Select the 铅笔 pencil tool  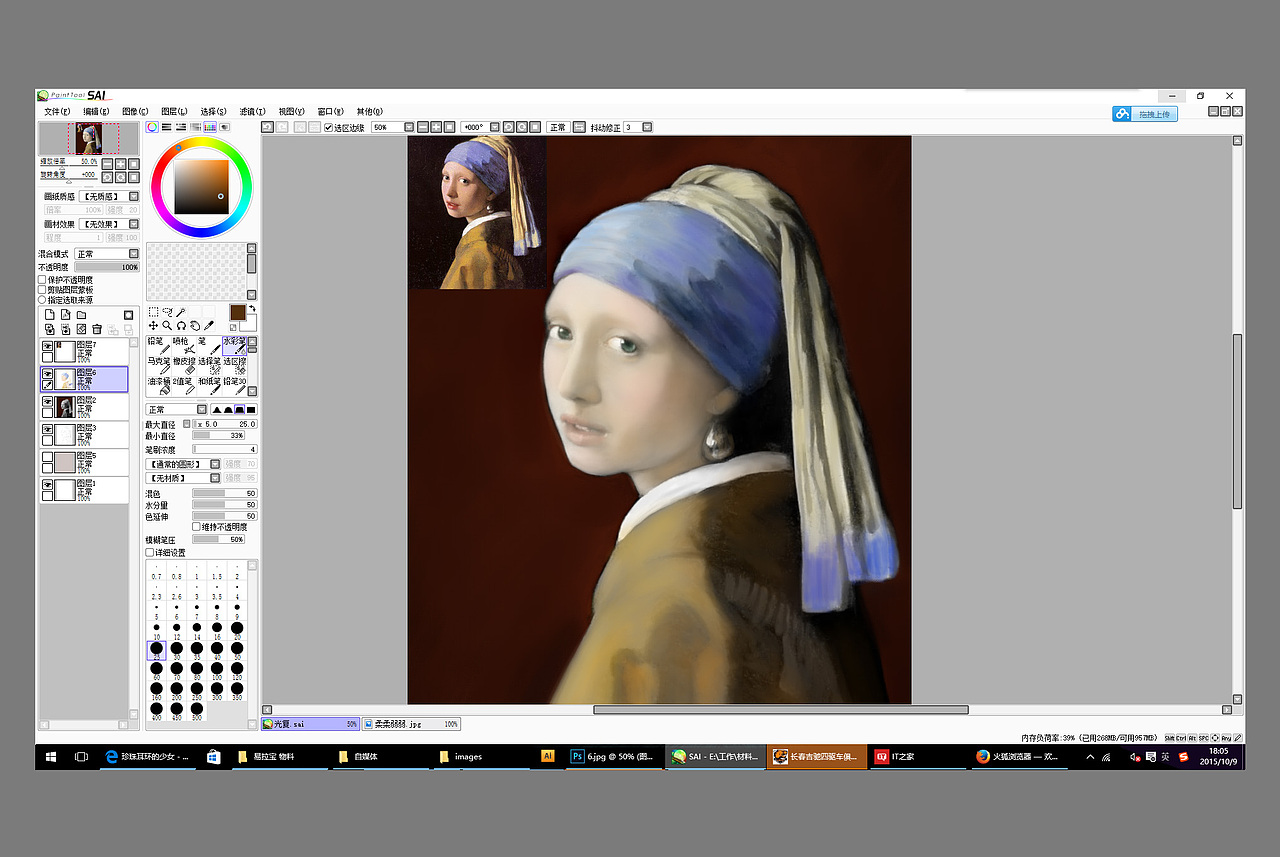click(x=159, y=346)
